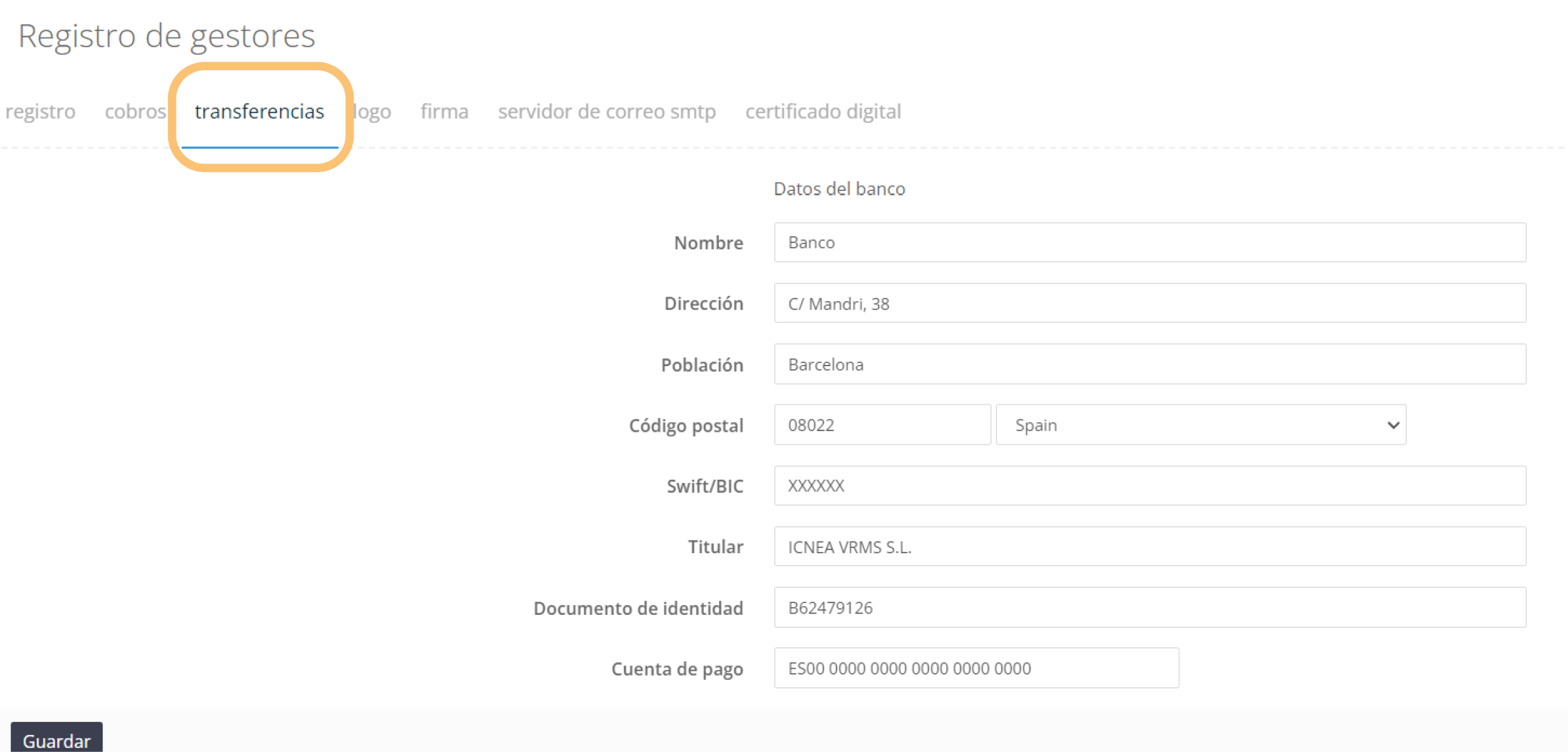
Task: Open the certificado digital tab
Action: [x=823, y=112]
